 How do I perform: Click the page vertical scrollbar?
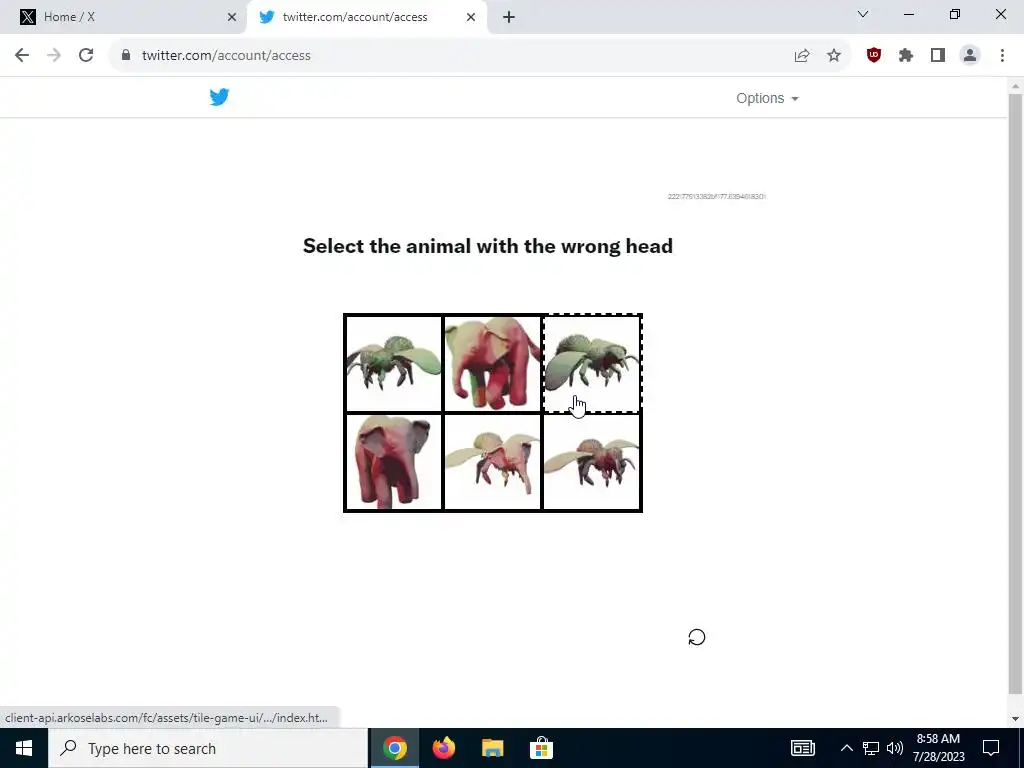pyautogui.click(x=1015, y=392)
